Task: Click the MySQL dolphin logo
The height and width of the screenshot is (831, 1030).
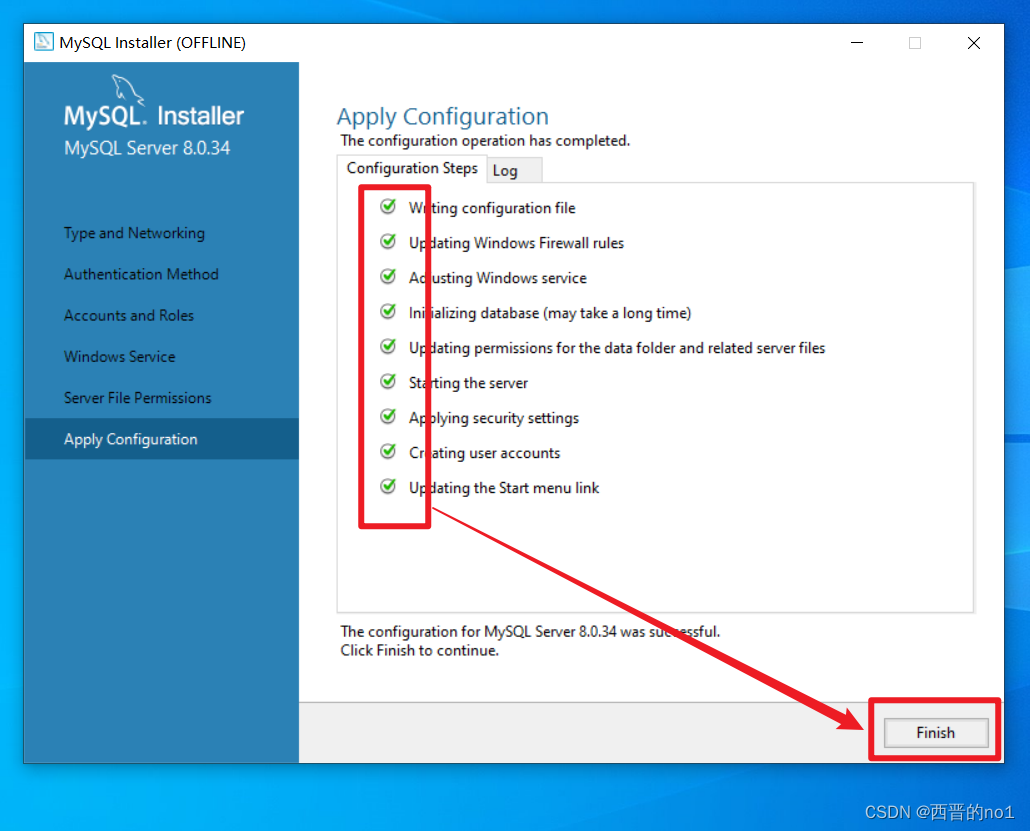Action: (127, 89)
